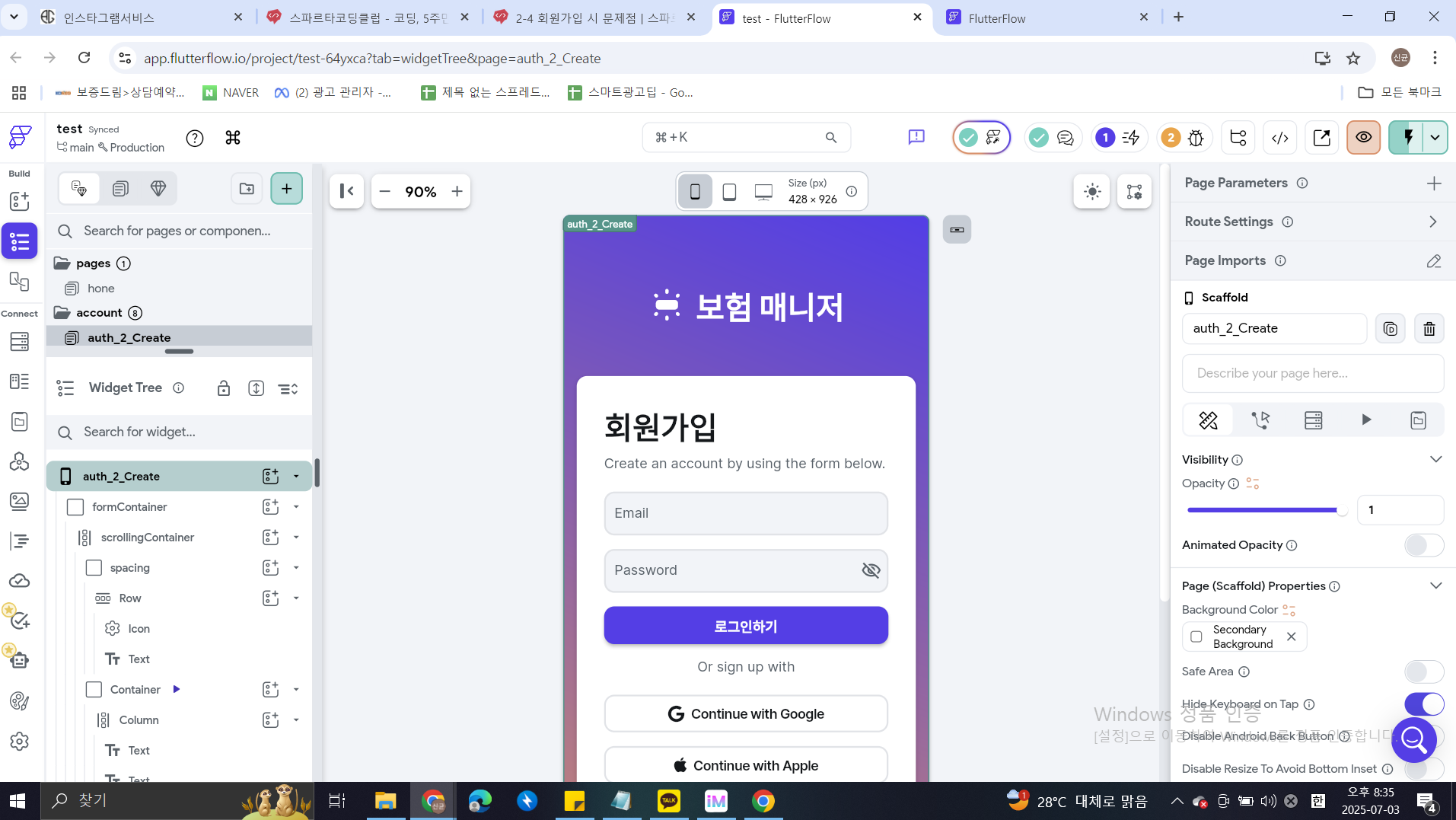Edit Page Imports pencil button
1456x820 pixels.
point(1434,261)
